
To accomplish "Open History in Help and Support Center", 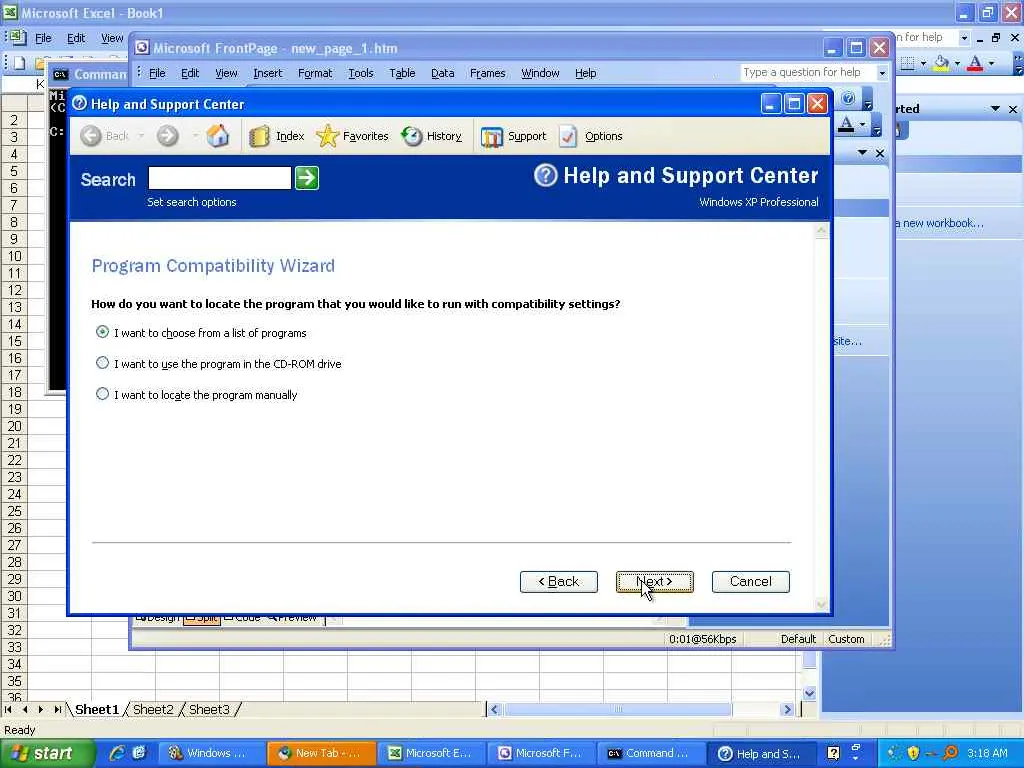I will [x=432, y=136].
